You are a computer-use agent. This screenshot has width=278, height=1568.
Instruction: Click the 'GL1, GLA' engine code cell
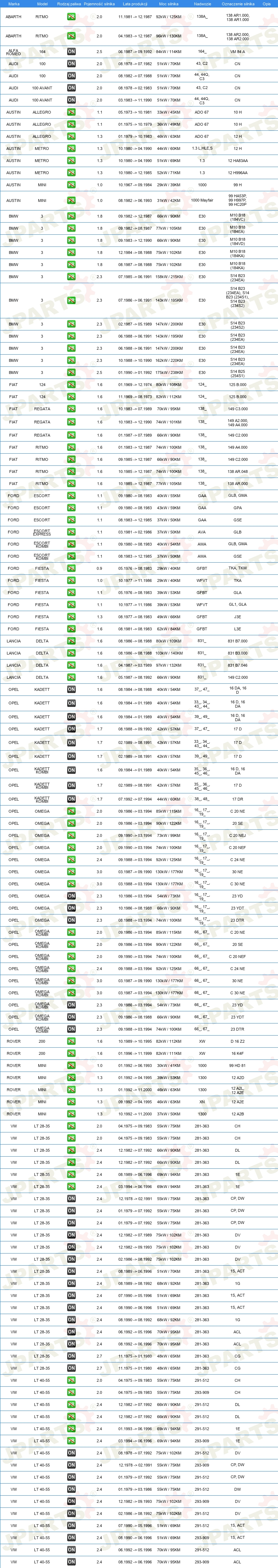point(237,604)
